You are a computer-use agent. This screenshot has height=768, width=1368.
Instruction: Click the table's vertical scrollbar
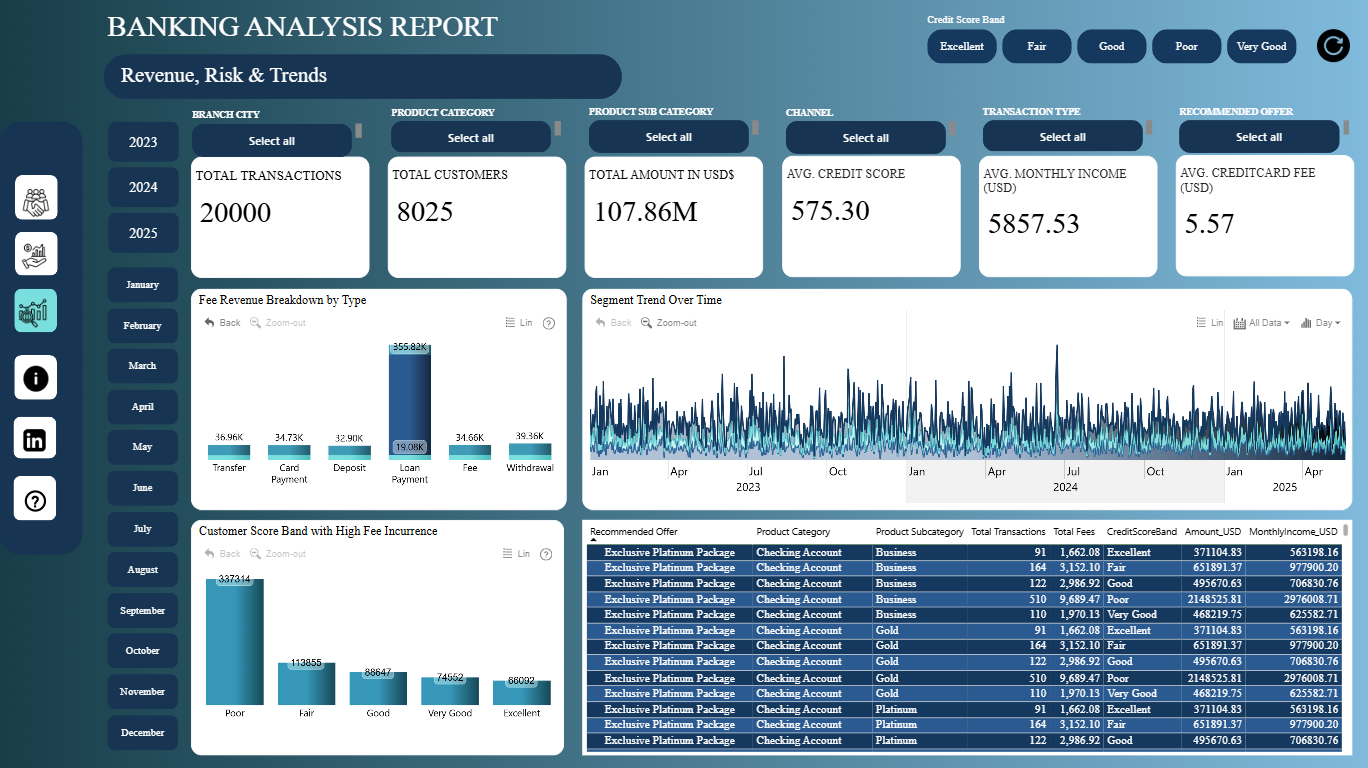click(1346, 530)
